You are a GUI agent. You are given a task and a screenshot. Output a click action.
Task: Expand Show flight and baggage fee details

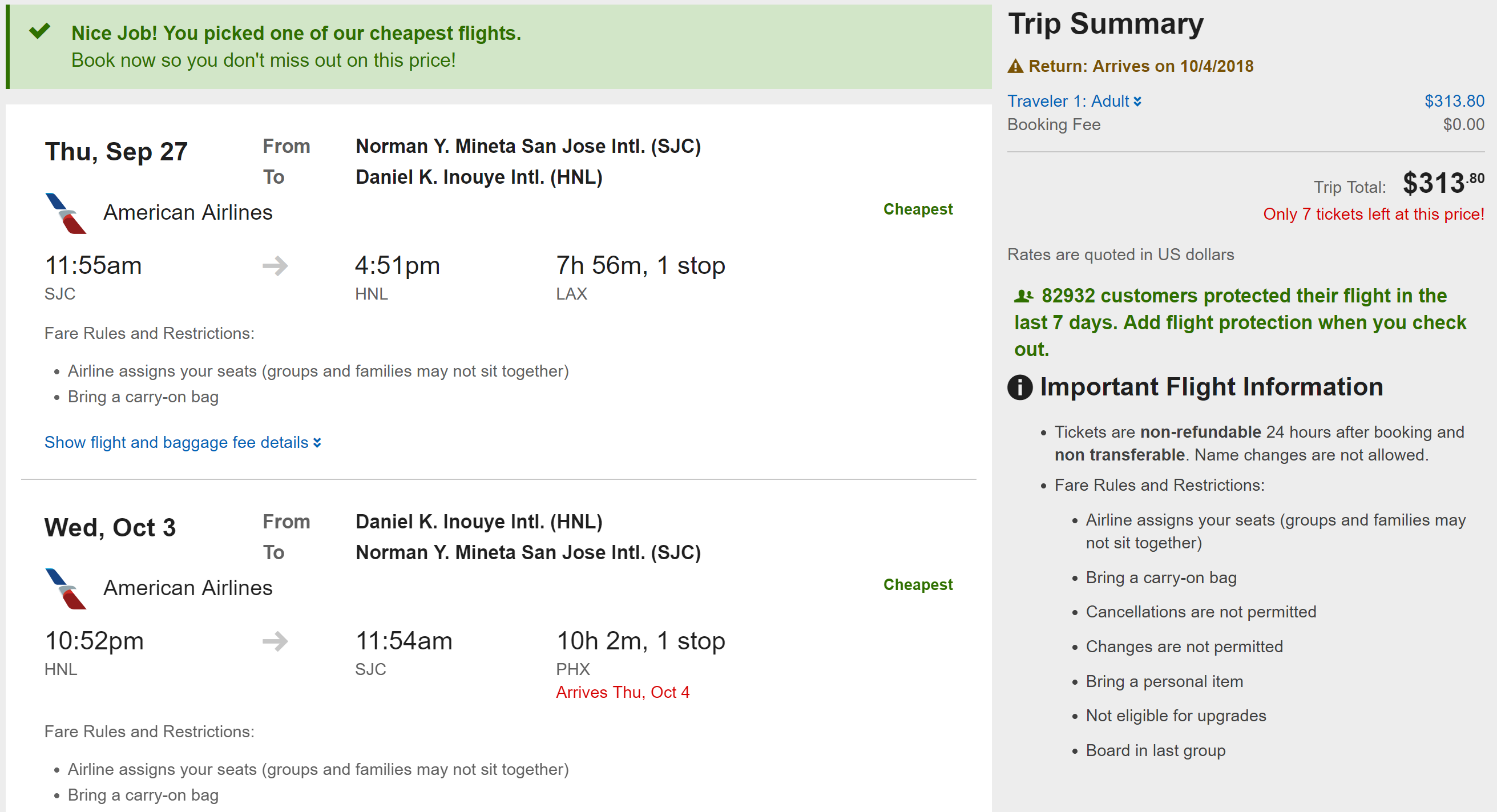(183, 443)
